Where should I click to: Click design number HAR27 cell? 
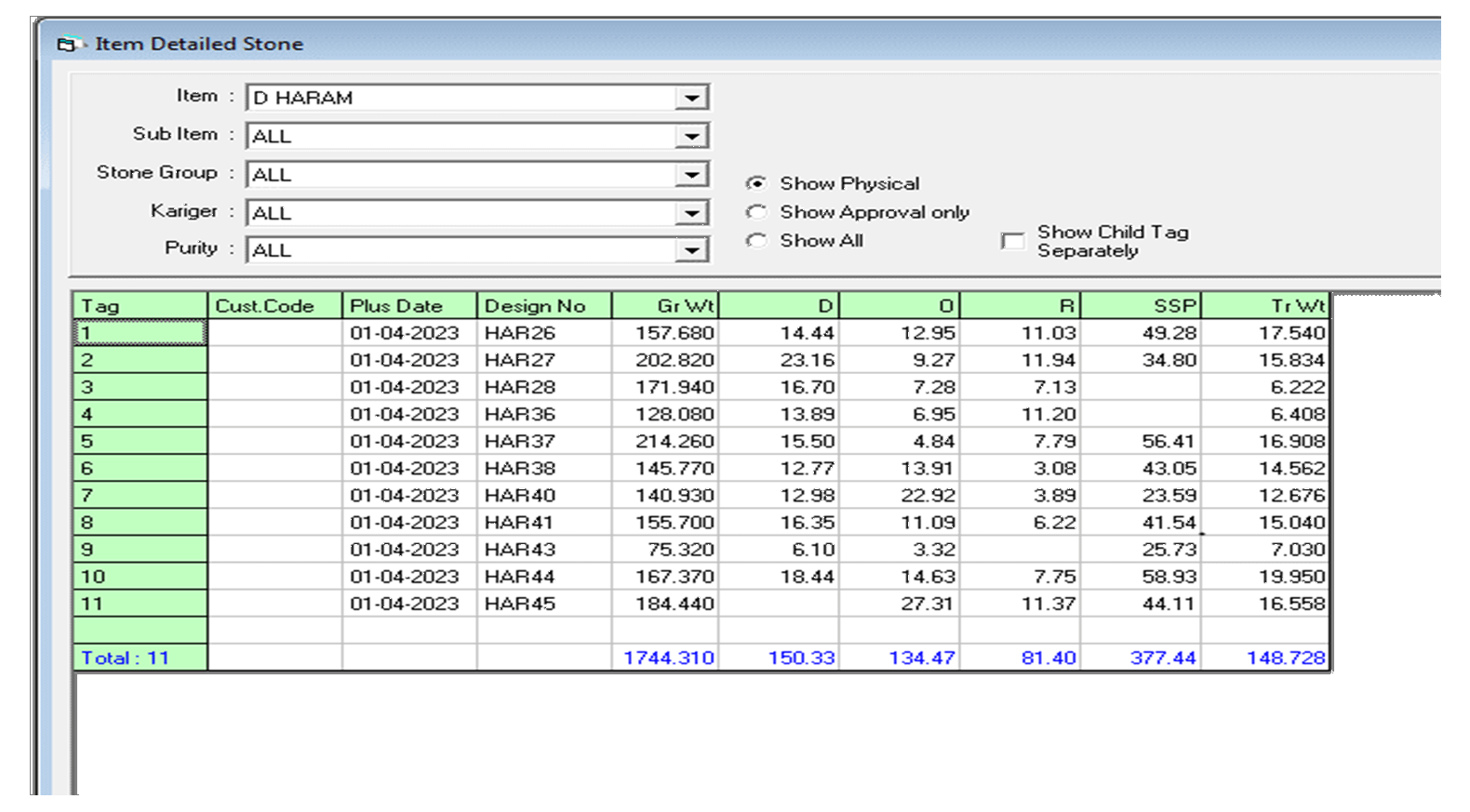tap(545, 360)
